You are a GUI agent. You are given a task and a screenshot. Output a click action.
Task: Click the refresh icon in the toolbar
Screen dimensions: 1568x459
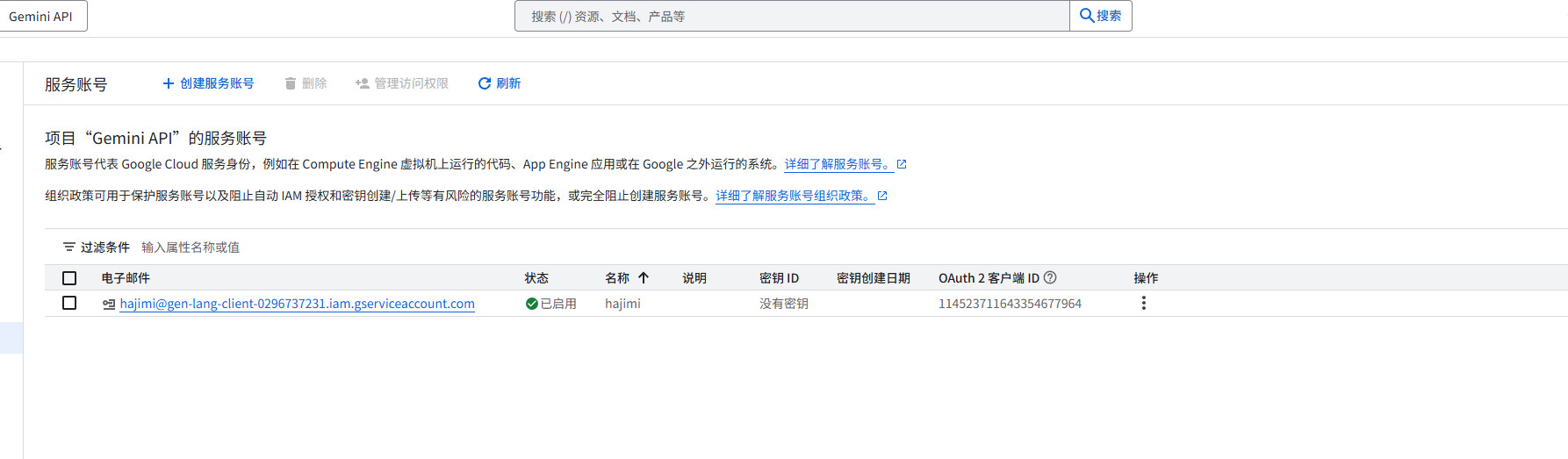484,83
